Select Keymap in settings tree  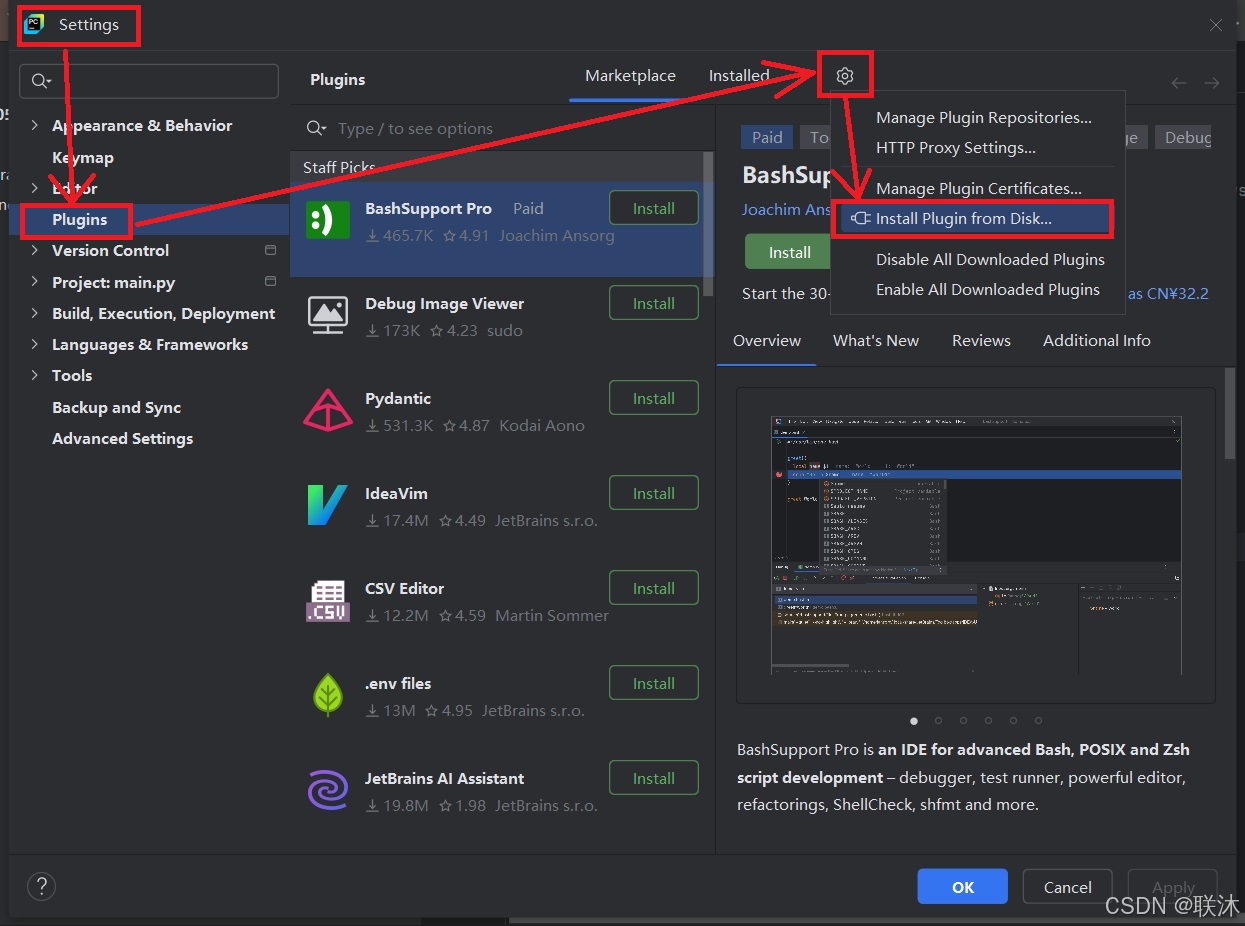click(83, 157)
